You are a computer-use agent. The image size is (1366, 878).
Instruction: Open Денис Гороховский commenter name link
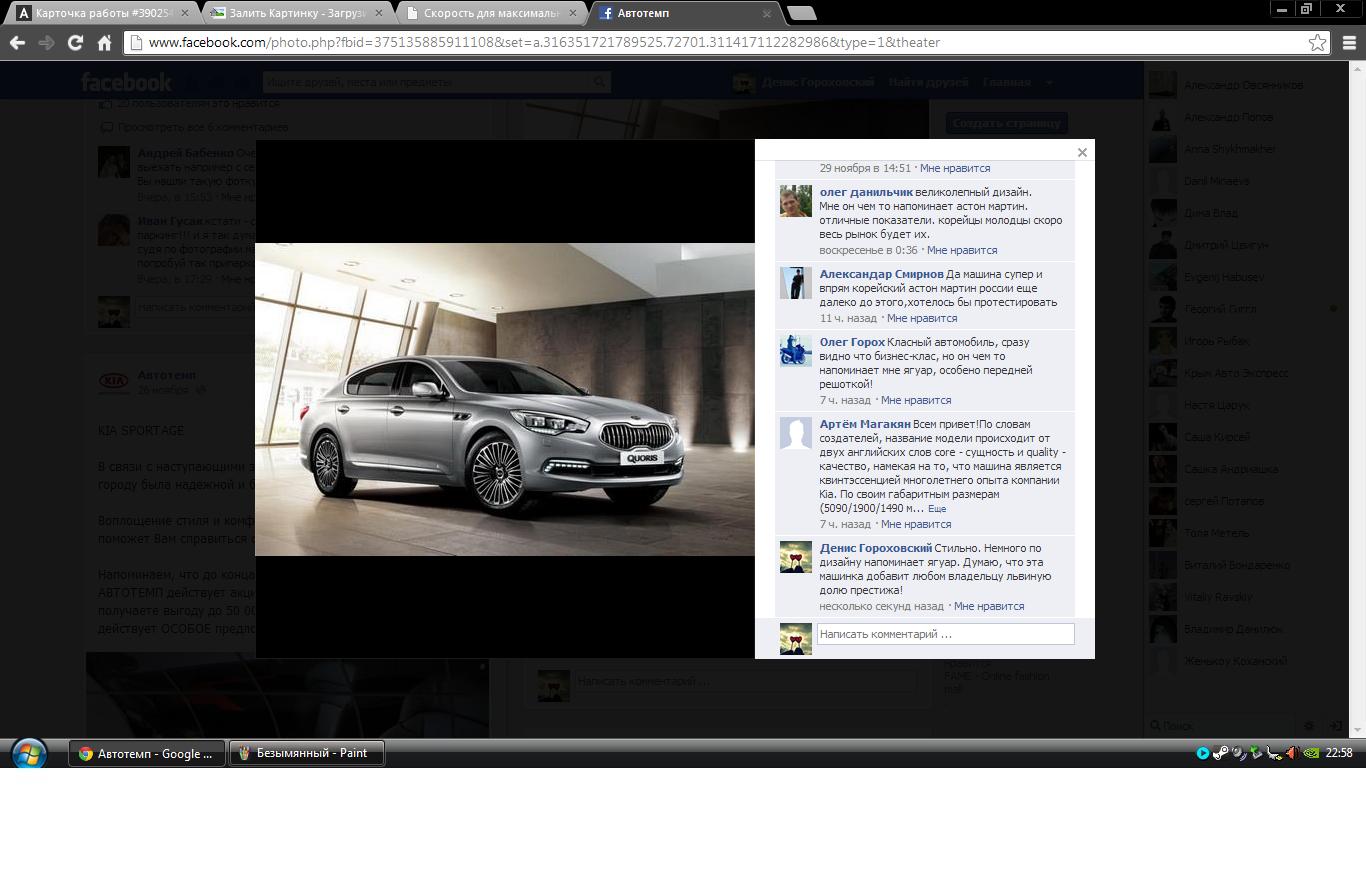point(876,548)
